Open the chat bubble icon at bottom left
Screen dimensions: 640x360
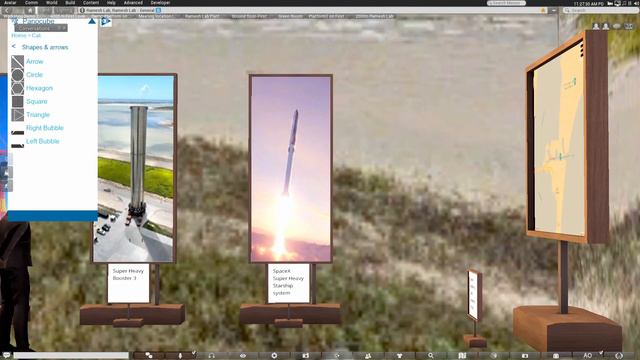click(x=6, y=356)
